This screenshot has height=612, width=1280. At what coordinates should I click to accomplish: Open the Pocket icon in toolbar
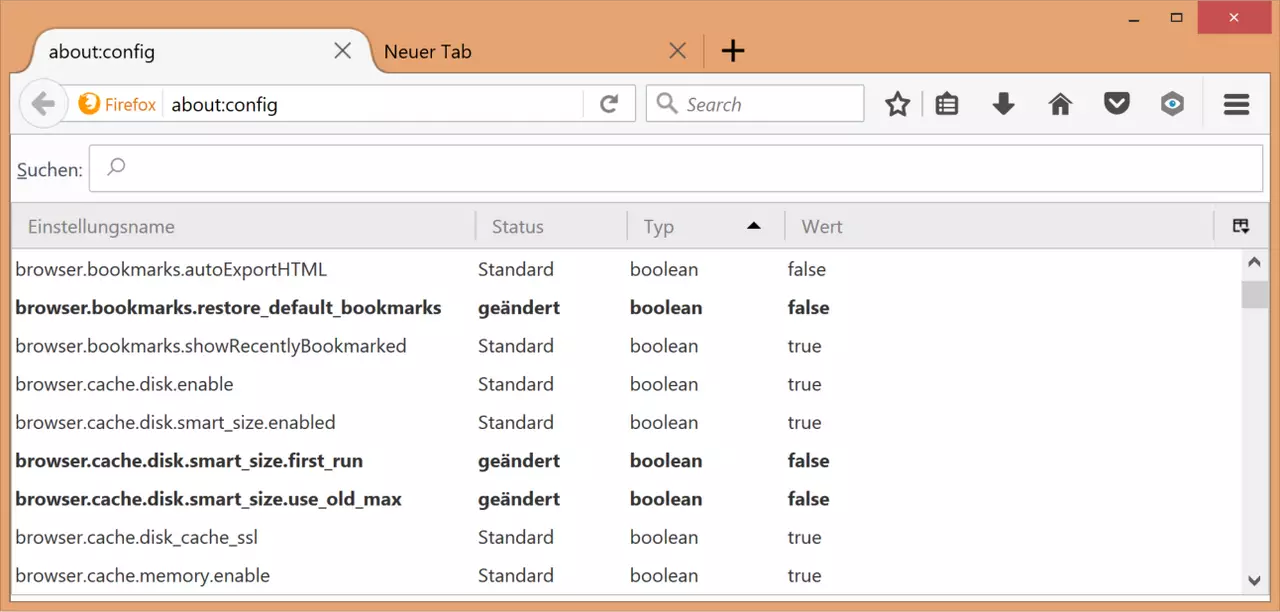(1116, 104)
